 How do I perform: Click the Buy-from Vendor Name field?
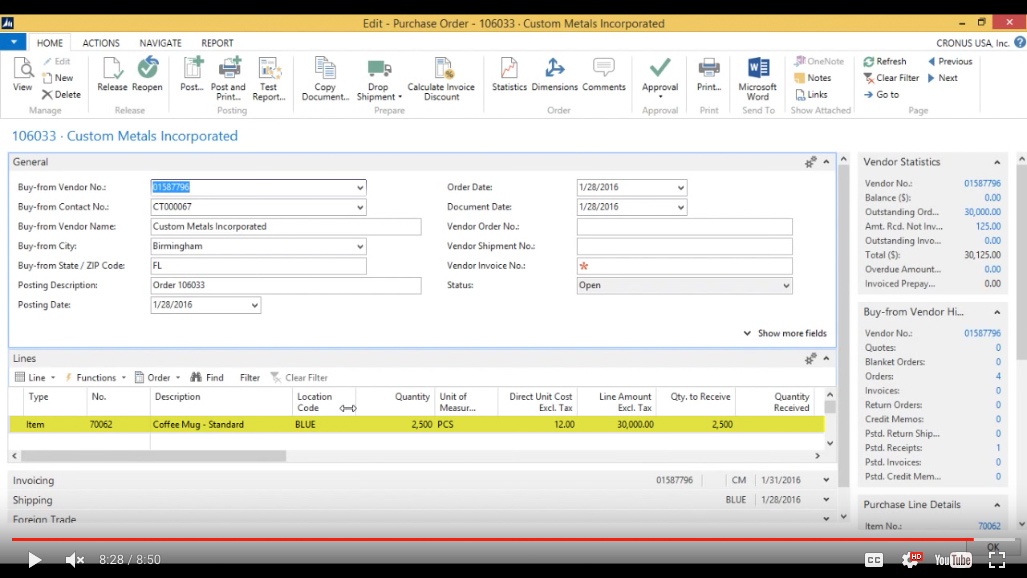pos(286,226)
